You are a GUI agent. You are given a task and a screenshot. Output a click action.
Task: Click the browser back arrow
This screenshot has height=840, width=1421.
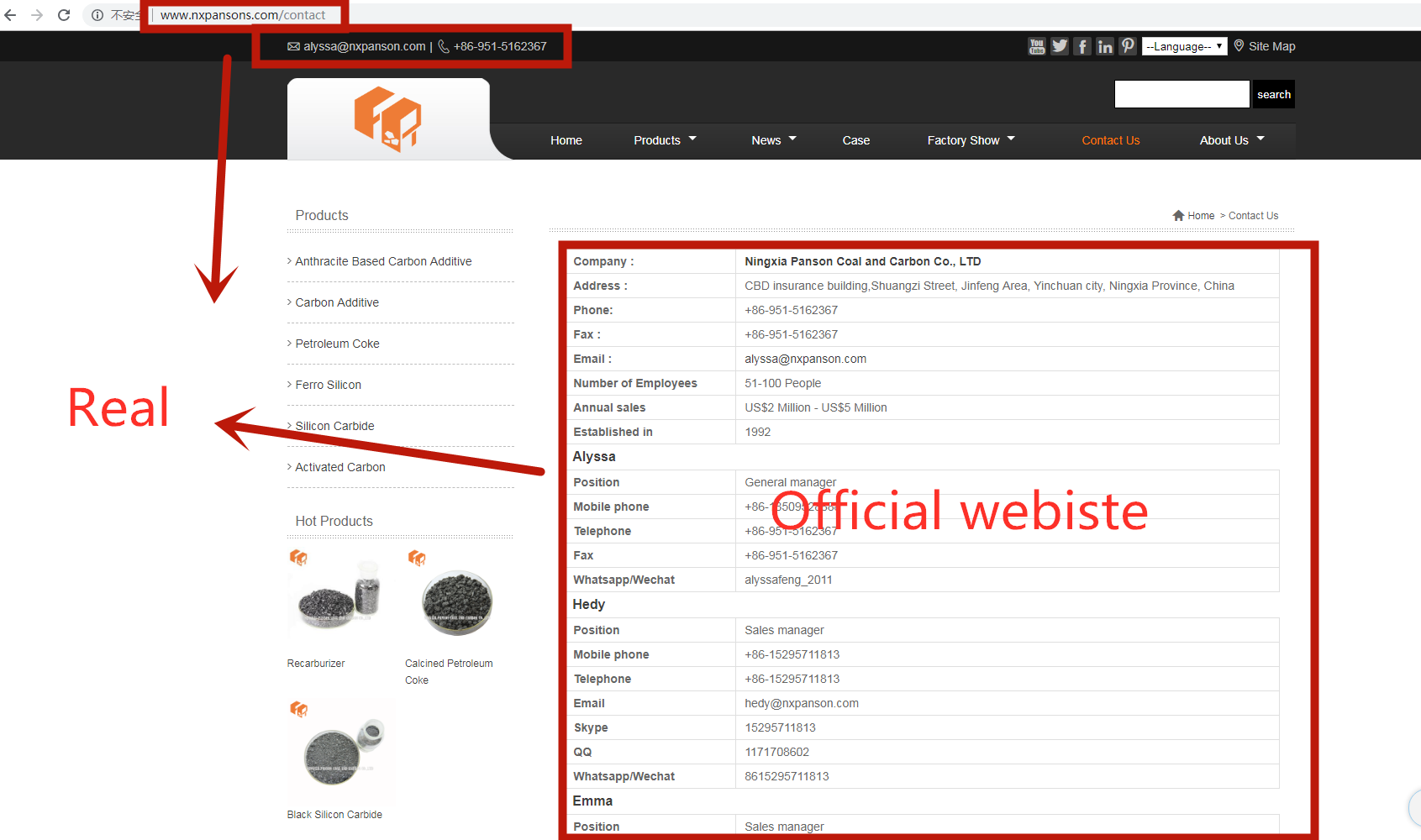tap(10, 15)
